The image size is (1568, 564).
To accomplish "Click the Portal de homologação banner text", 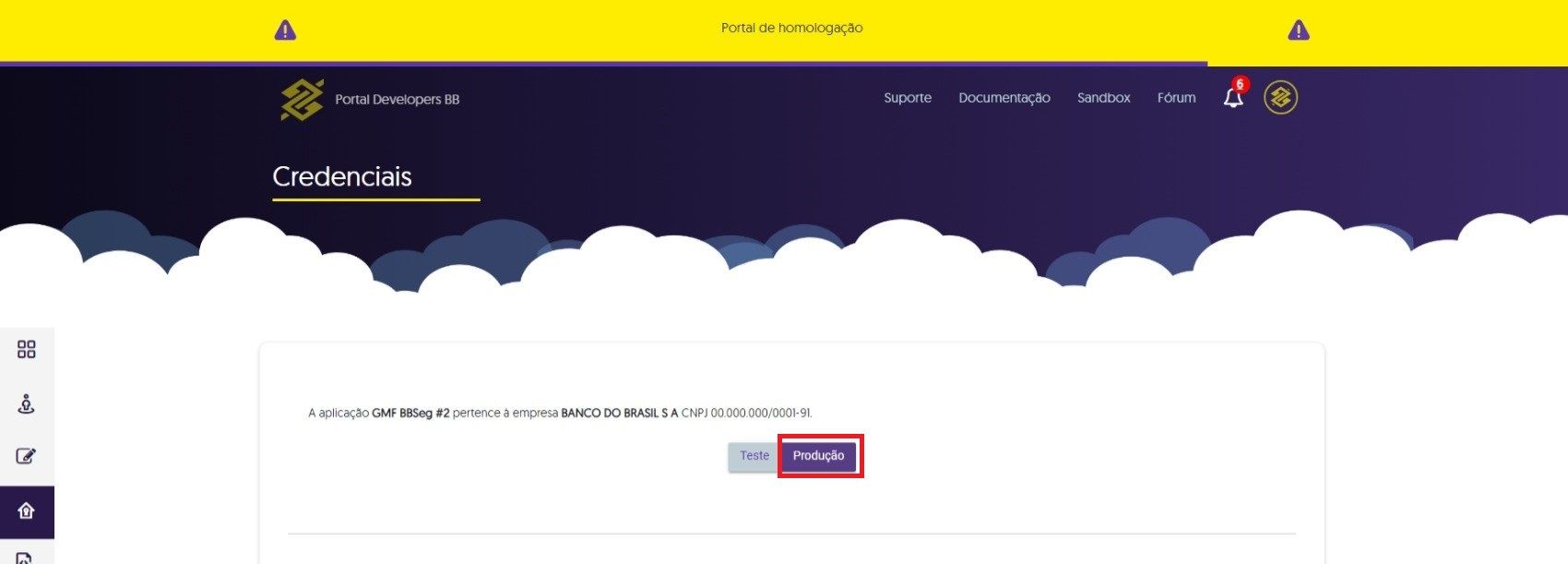I will (x=792, y=28).
